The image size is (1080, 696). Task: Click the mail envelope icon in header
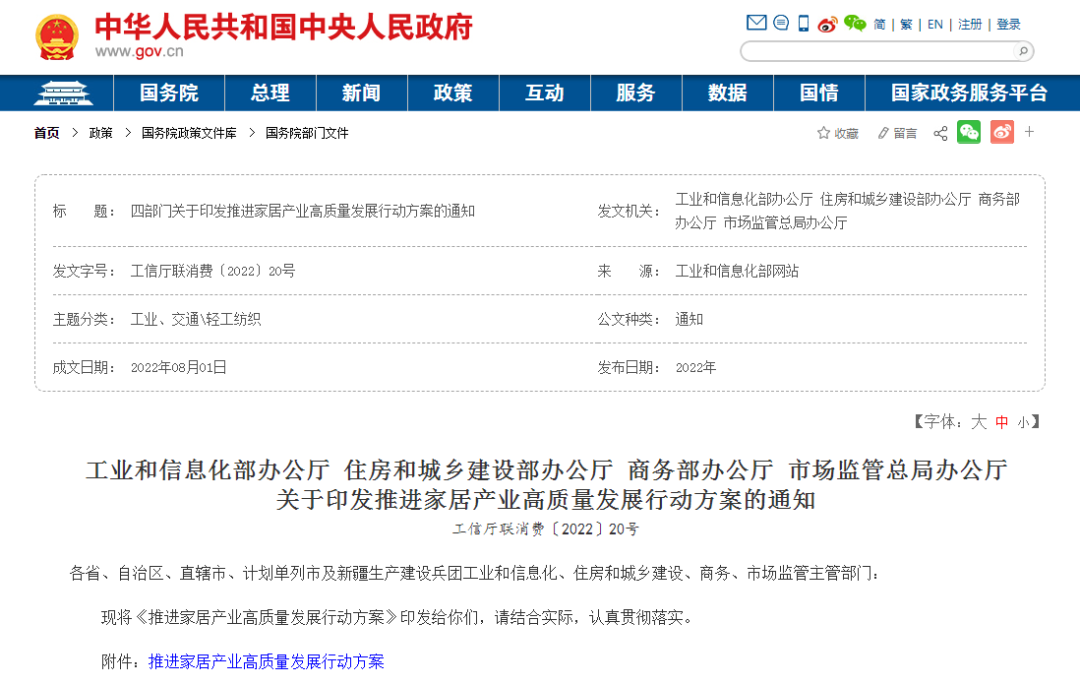click(x=756, y=23)
